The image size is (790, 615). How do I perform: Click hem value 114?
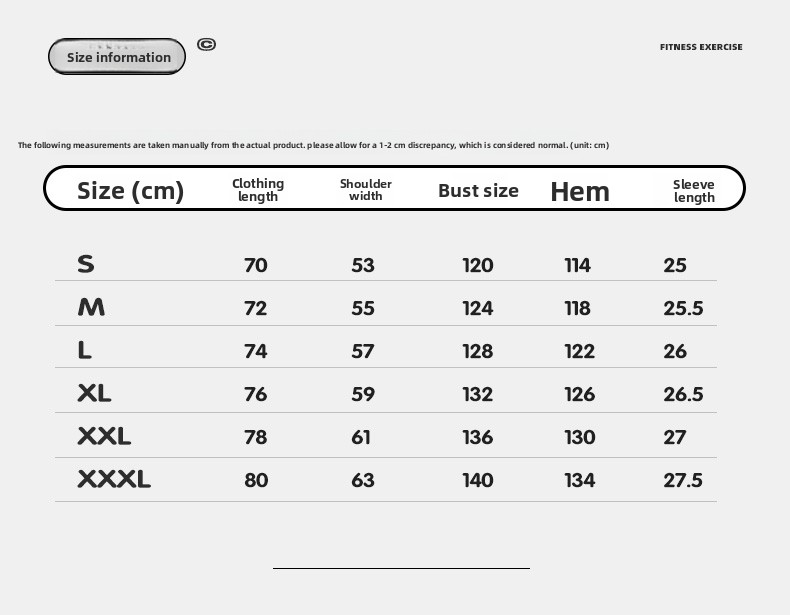tap(577, 265)
